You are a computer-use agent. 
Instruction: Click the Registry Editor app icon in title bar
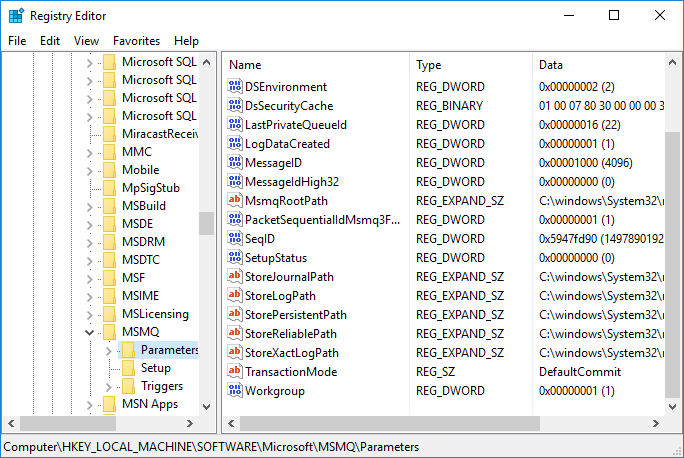tap(16, 16)
